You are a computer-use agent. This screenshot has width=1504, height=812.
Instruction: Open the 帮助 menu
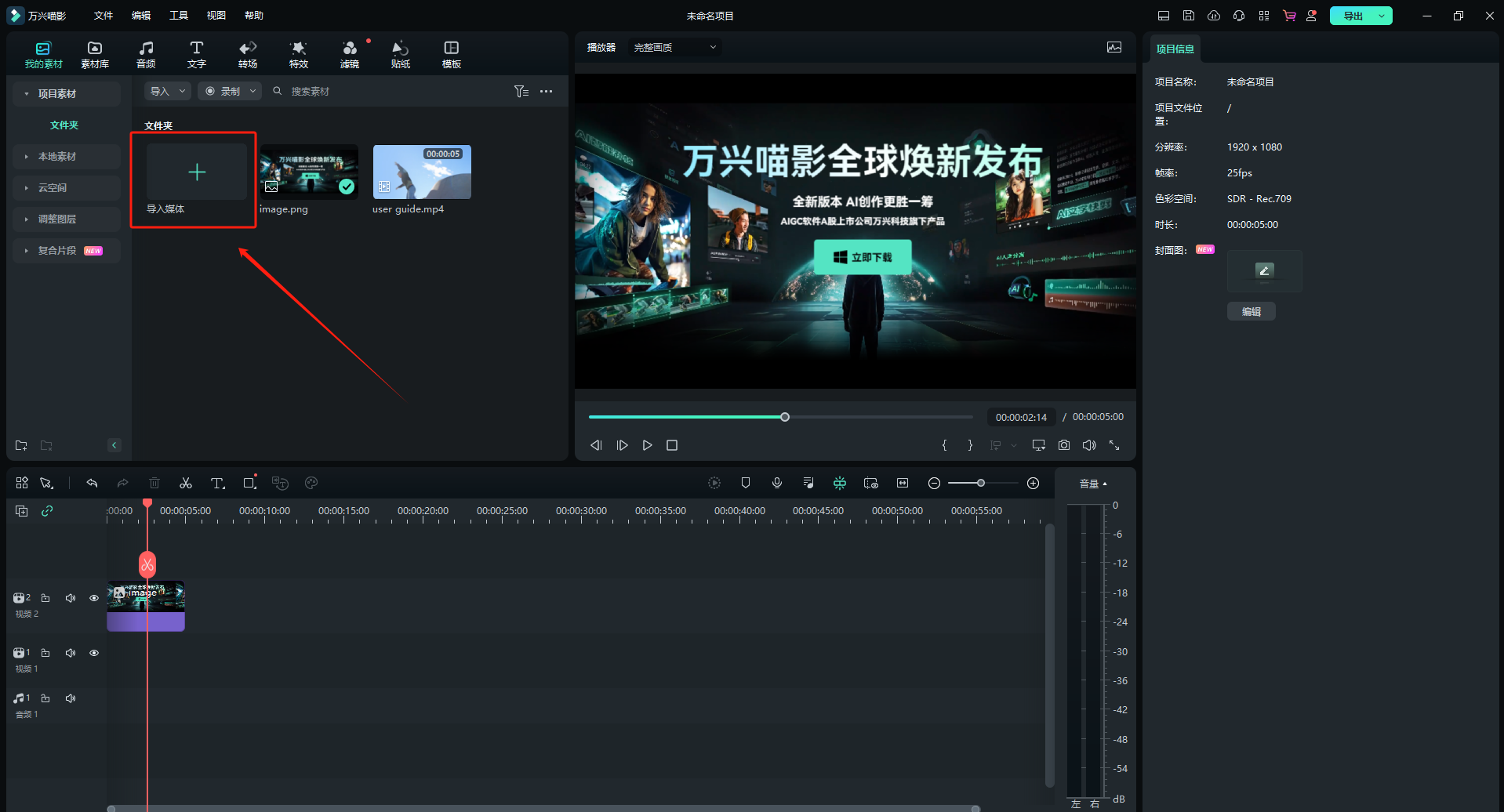(253, 15)
